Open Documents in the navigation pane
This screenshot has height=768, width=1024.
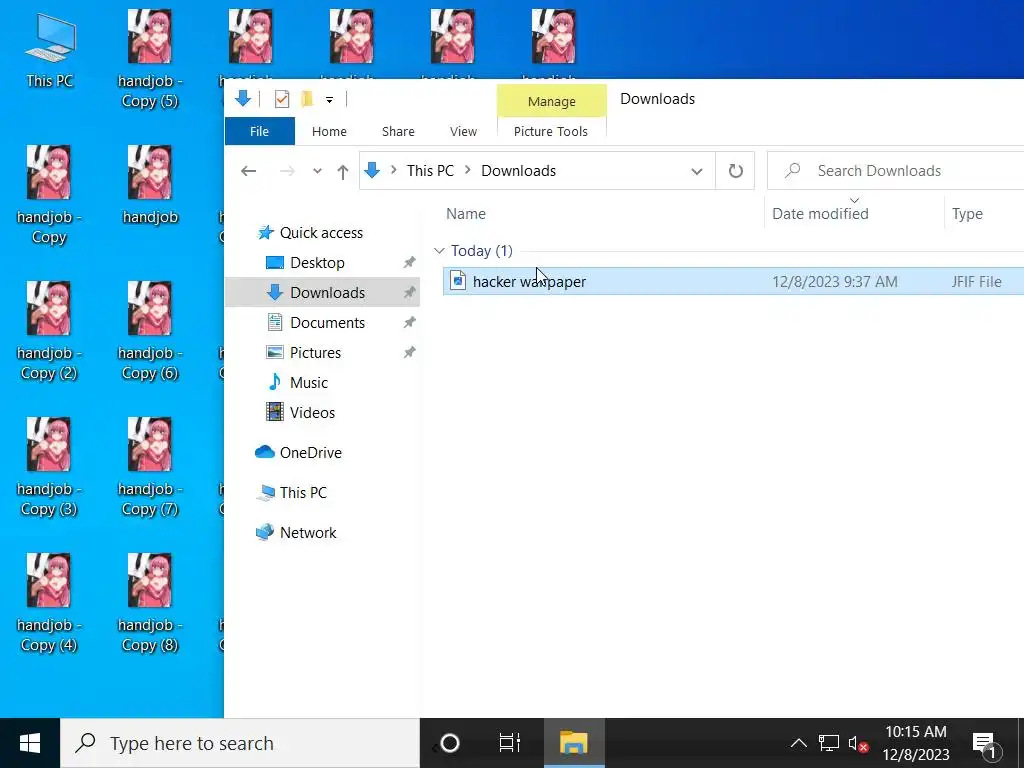click(x=327, y=323)
